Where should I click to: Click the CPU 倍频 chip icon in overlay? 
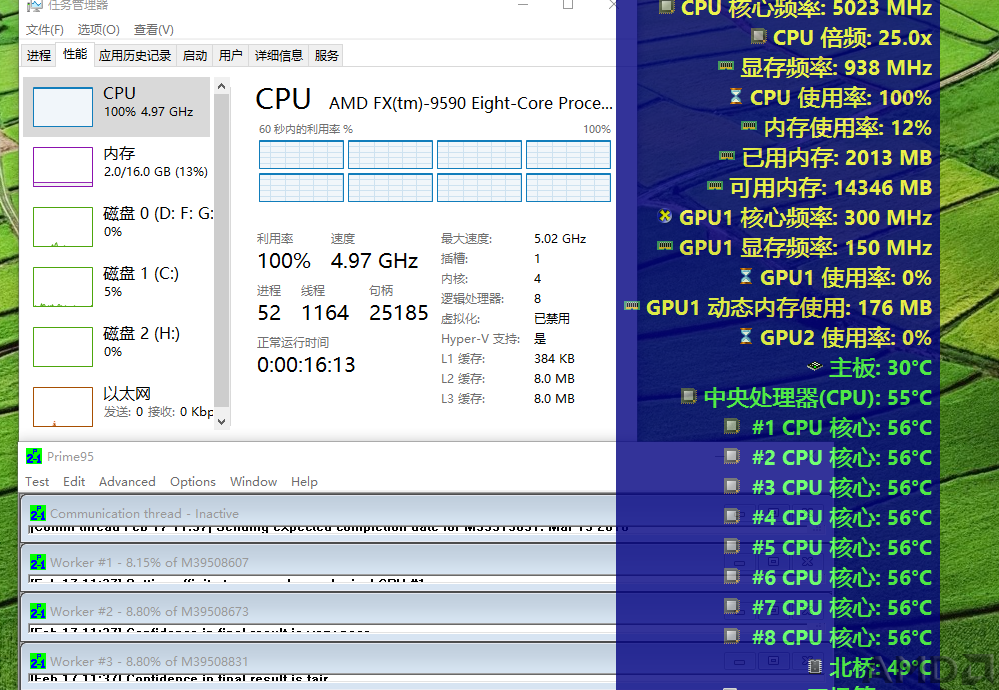coord(758,36)
